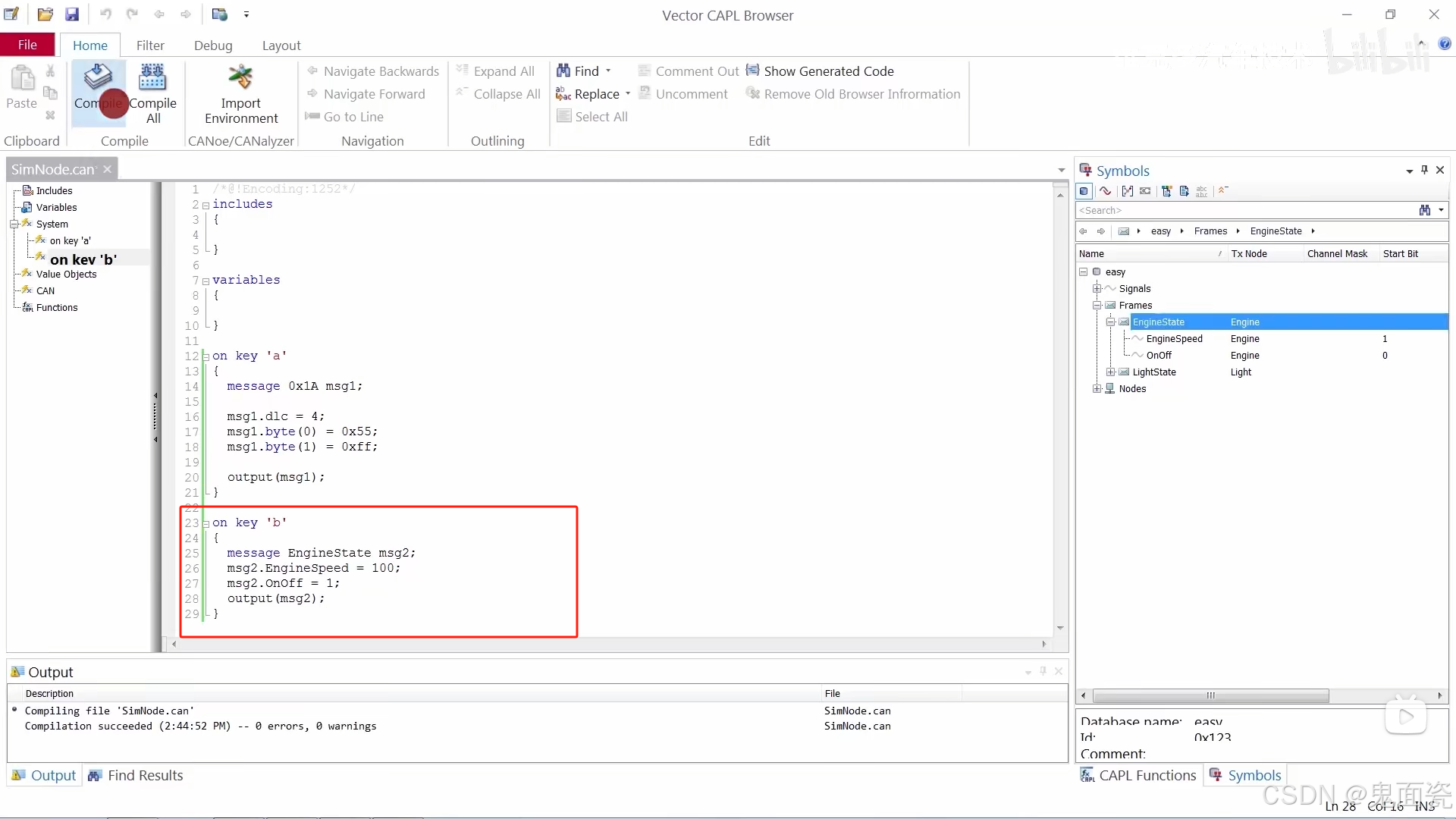Open the Debug ribbon tab
1456x819 pixels.
213,45
